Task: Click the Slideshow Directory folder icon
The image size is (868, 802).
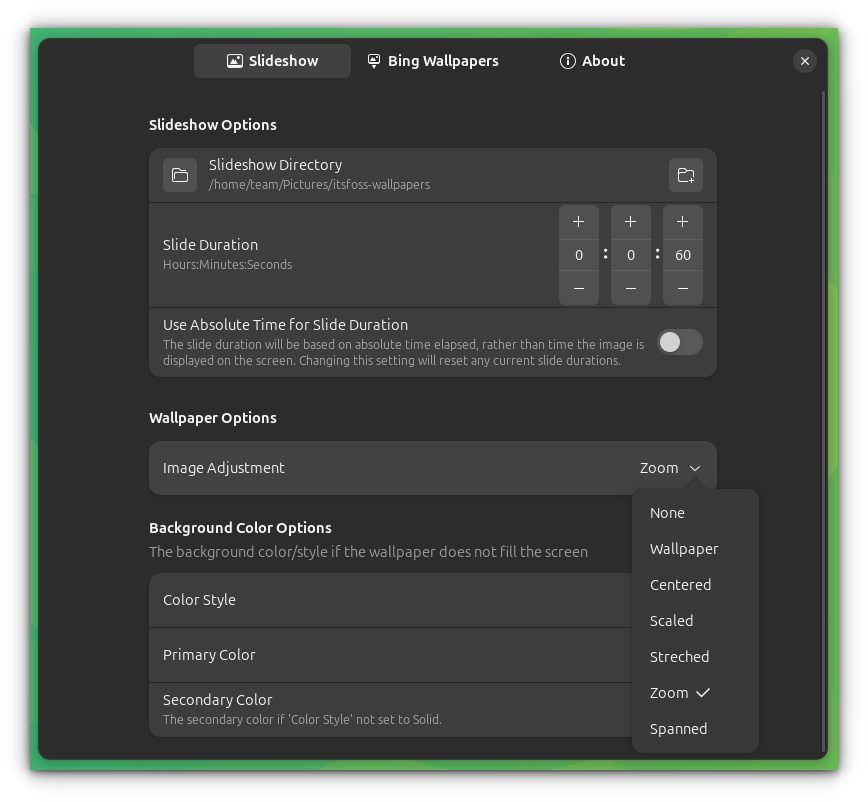Action: pos(180,174)
